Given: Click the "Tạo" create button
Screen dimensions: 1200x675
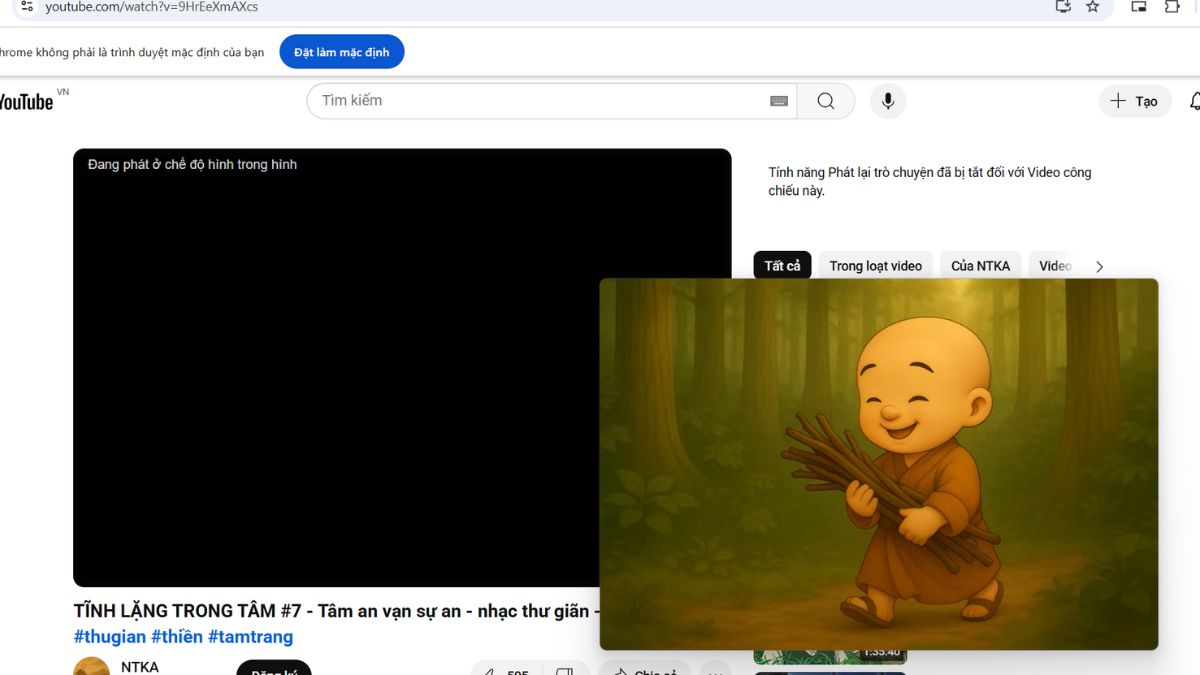Looking at the screenshot, I should [x=1135, y=101].
